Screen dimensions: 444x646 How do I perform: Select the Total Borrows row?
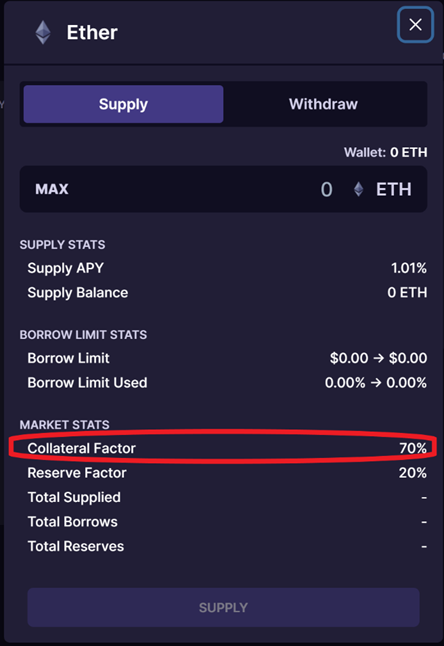(x=227, y=522)
